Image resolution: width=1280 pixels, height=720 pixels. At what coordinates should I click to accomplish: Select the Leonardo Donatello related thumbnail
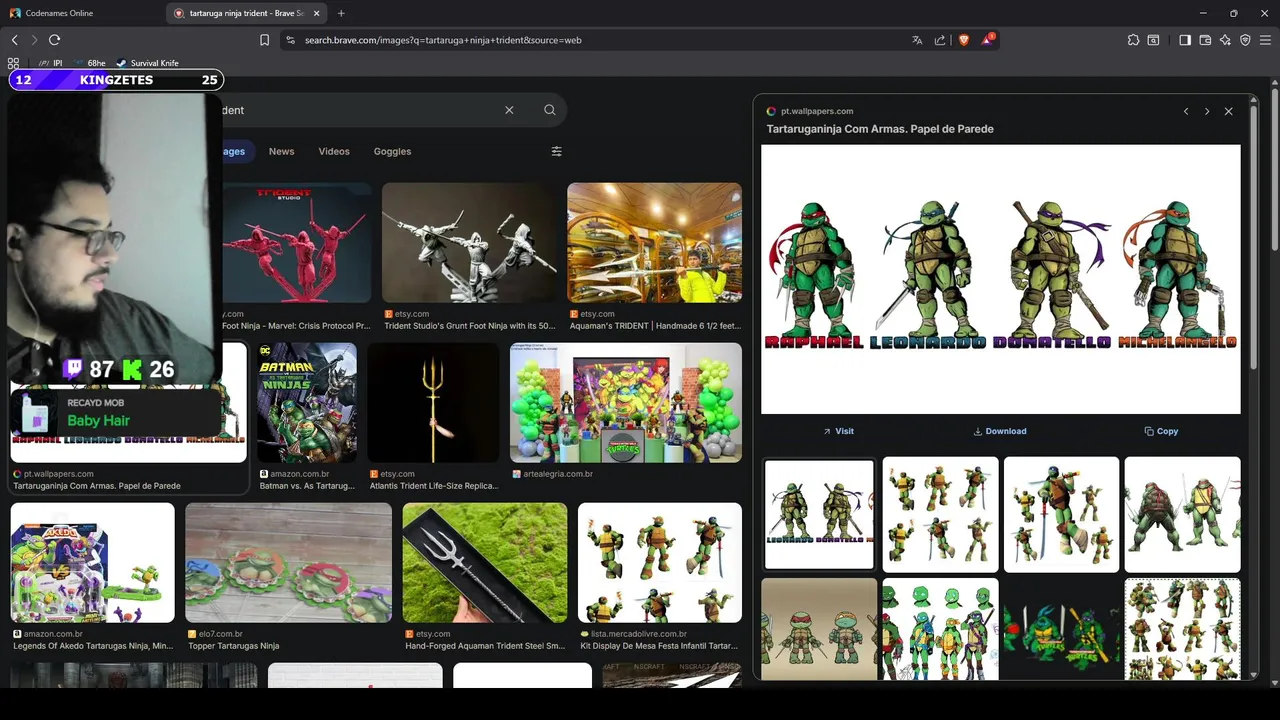[x=819, y=514]
